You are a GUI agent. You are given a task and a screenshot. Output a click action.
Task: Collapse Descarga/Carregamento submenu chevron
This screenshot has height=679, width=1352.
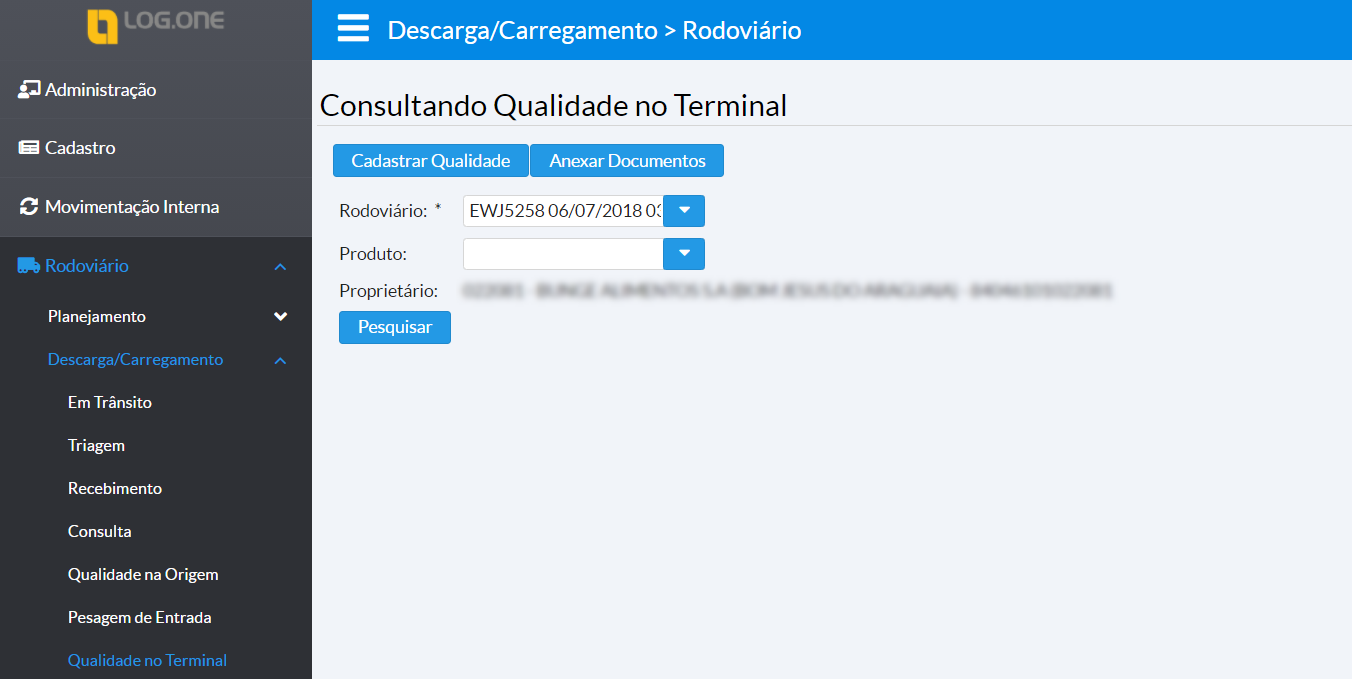tap(280, 360)
